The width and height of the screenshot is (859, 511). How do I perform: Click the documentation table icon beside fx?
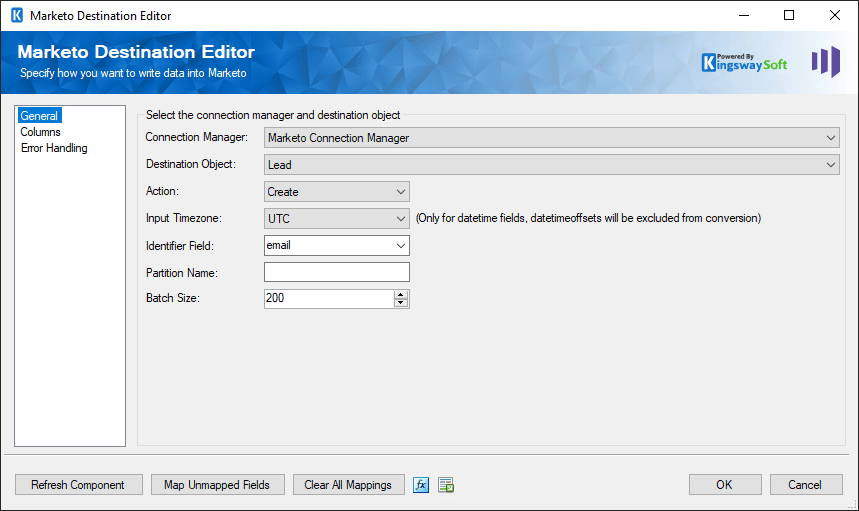pos(446,485)
